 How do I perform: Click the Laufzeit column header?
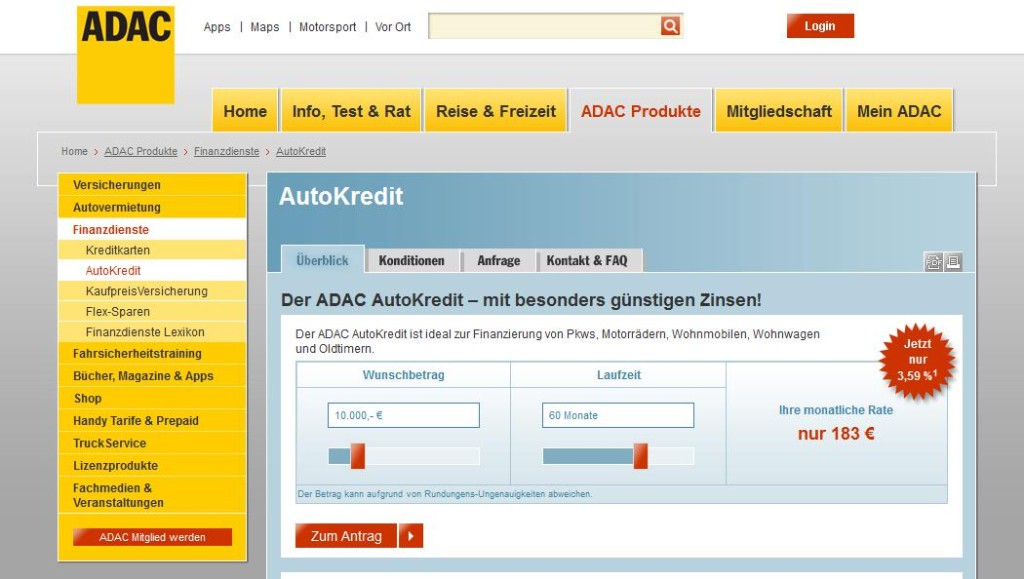coord(618,375)
